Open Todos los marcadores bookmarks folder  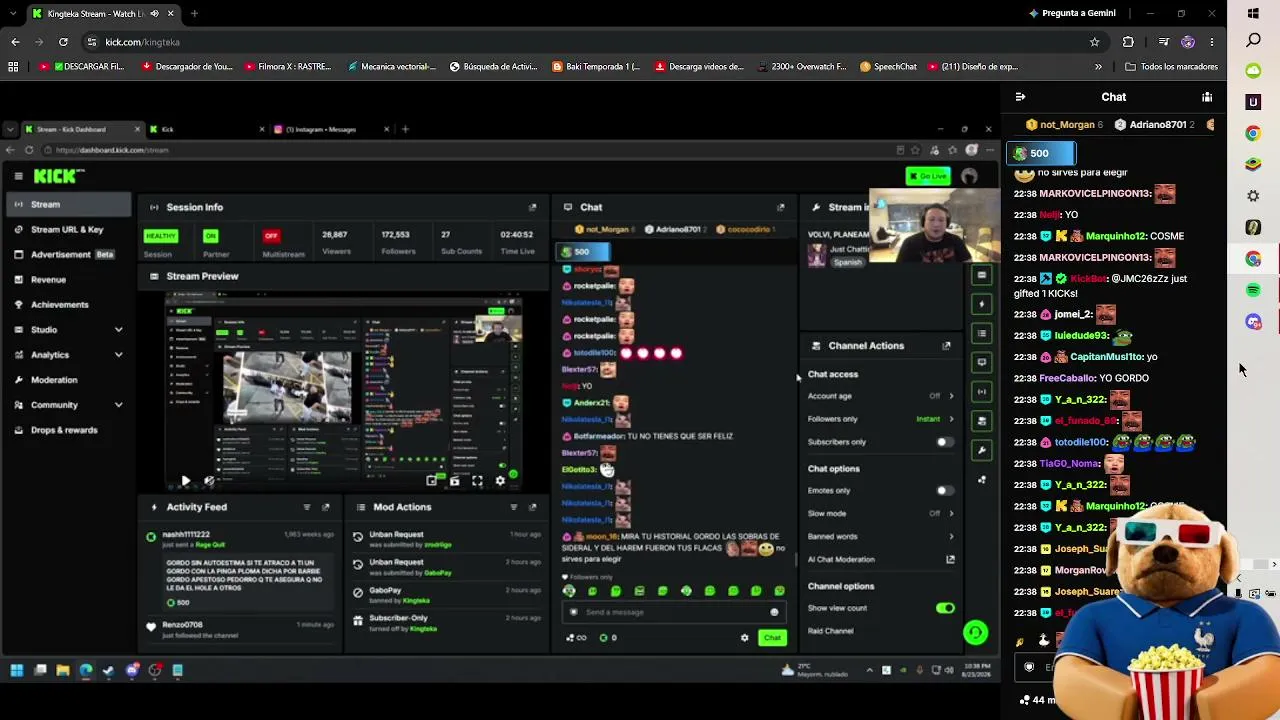(1171, 67)
